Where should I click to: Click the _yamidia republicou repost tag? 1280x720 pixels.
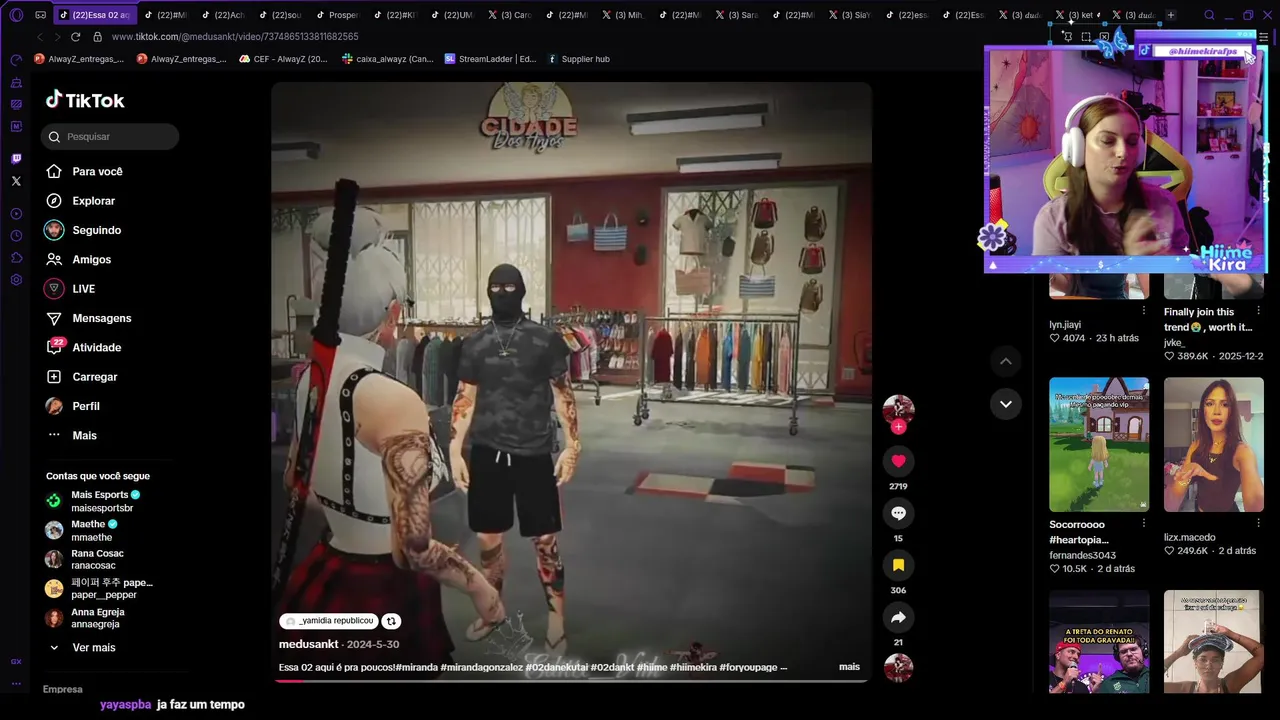tap(329, 621)
